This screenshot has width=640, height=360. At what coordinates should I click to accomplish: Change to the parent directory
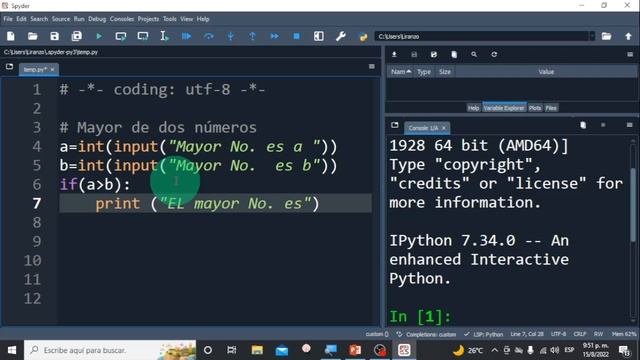(x=629, y=36)
